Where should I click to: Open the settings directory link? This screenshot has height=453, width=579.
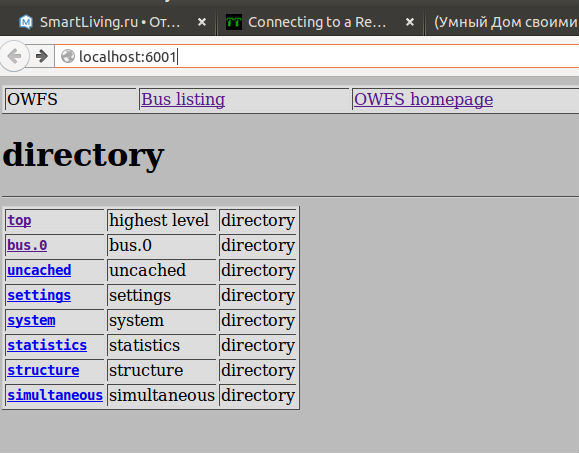point(39,295)
